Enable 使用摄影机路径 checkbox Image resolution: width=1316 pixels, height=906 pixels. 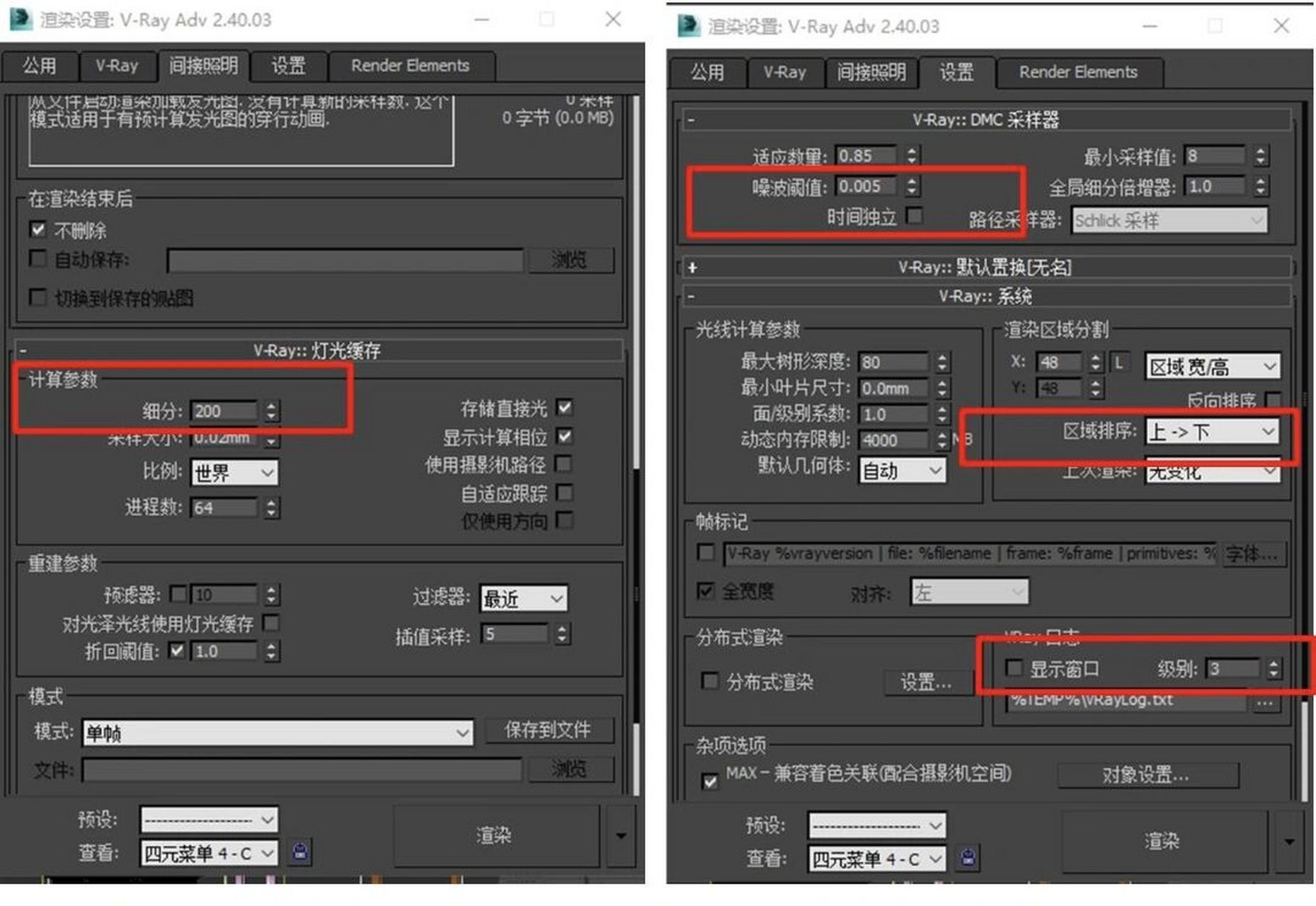pos(564,464)
